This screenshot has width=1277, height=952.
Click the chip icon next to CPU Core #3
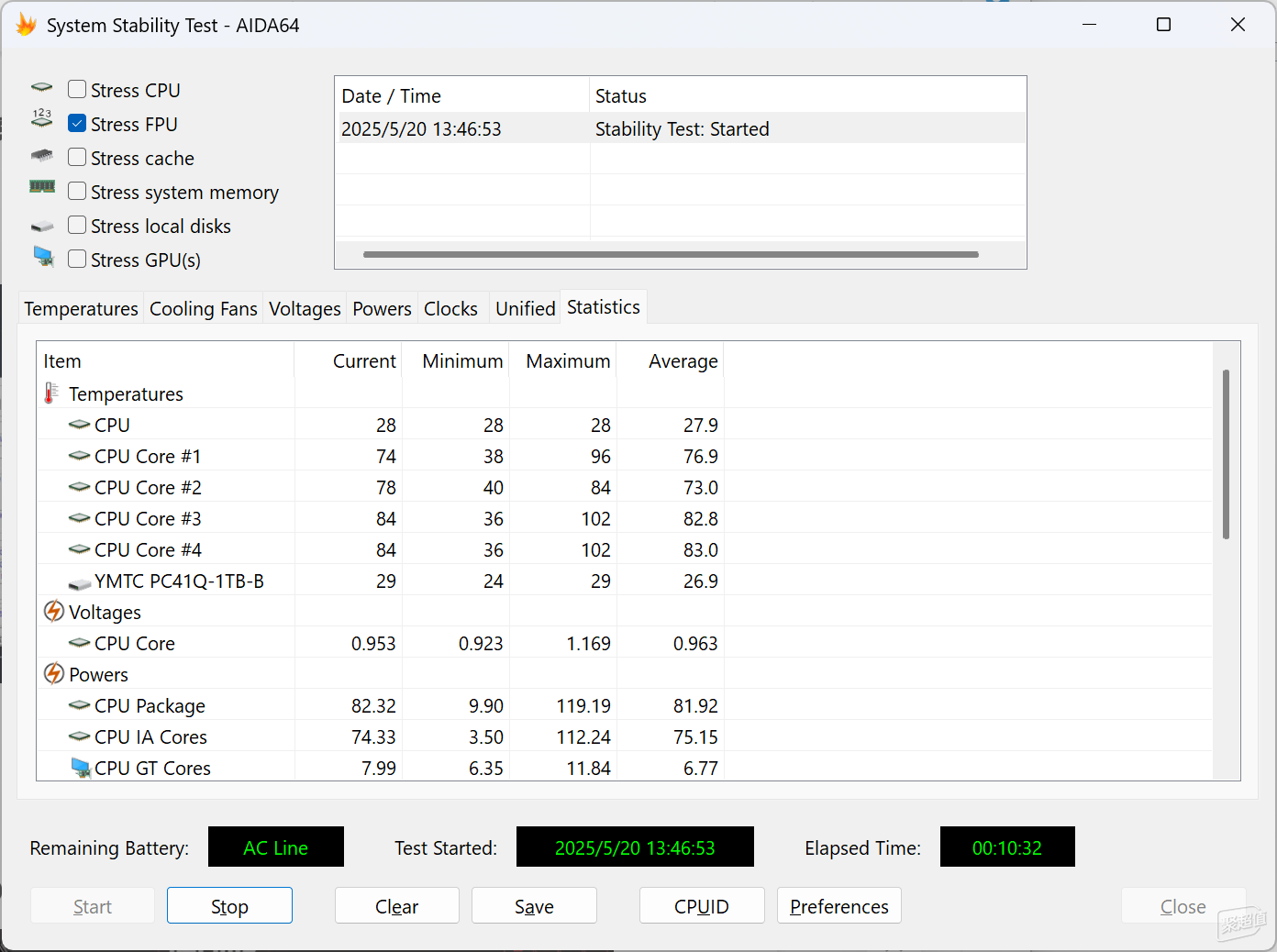[x=80, y=518]
